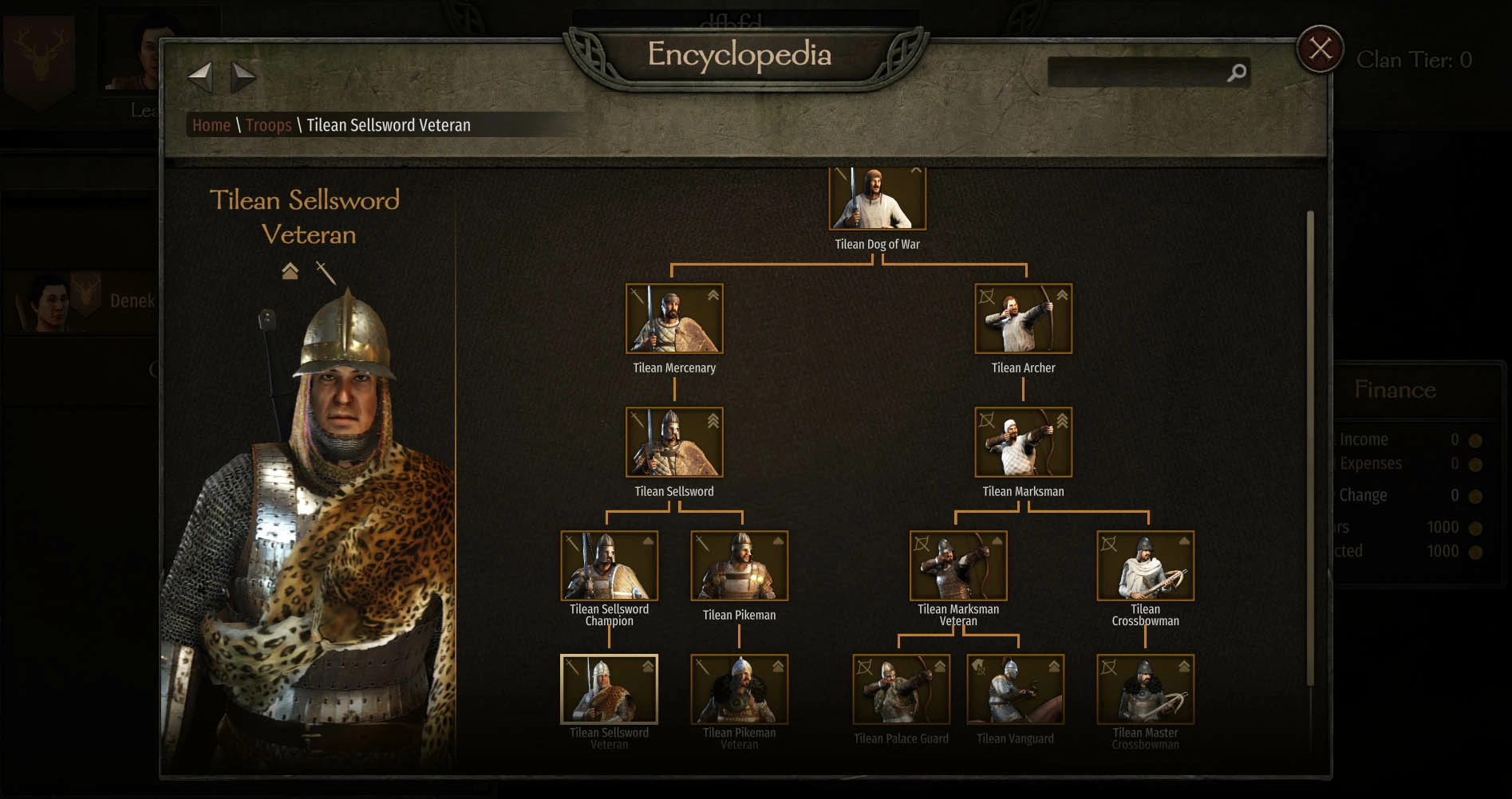The width and height of the screenshot is (1512, 799).
Task: Open the Tilean Mercenary troop node
Action: [674, 318]
